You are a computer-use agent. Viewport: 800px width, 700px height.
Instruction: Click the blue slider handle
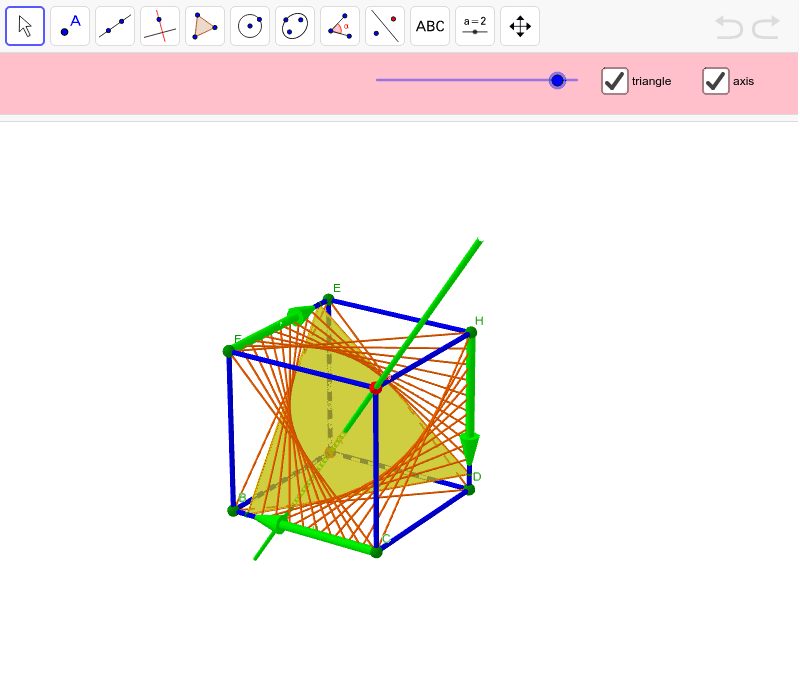pyautogui.click(x=557, y=81)
